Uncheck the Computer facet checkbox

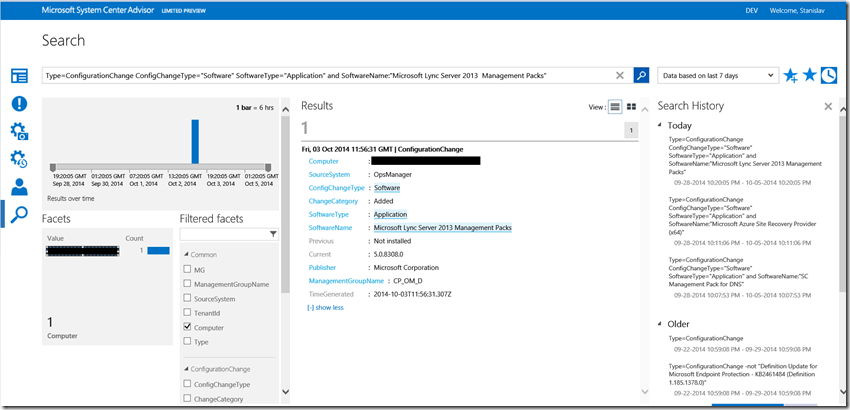click(188, 327)
